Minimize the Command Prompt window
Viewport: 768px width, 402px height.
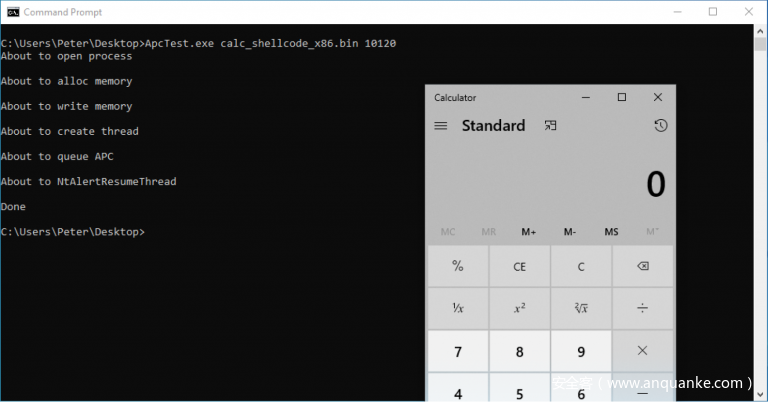point(677,12)
